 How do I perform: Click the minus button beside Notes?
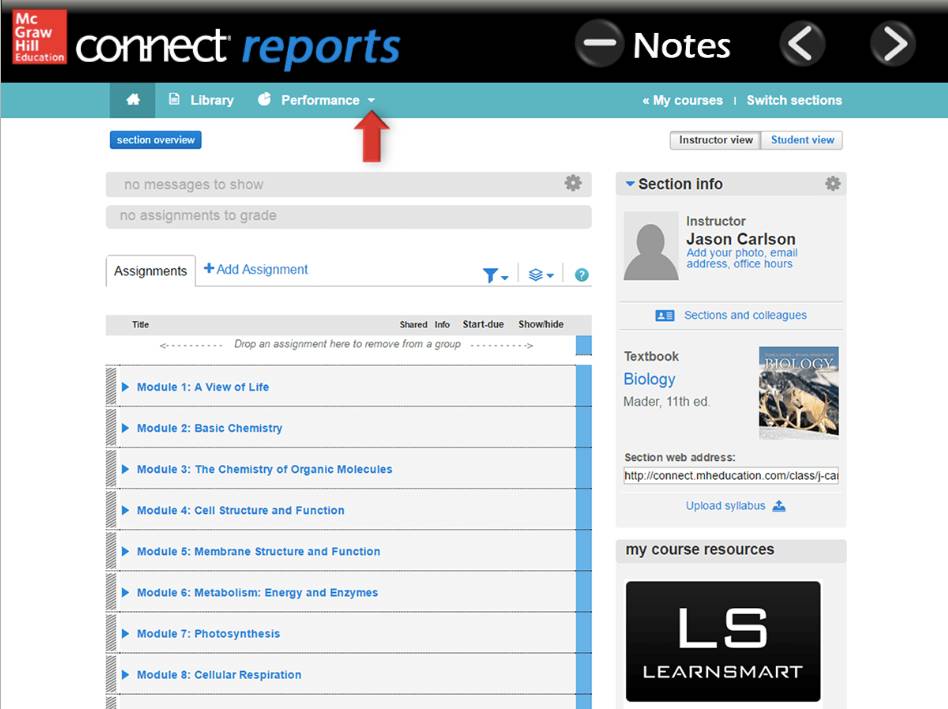click(x=599, y=43)
